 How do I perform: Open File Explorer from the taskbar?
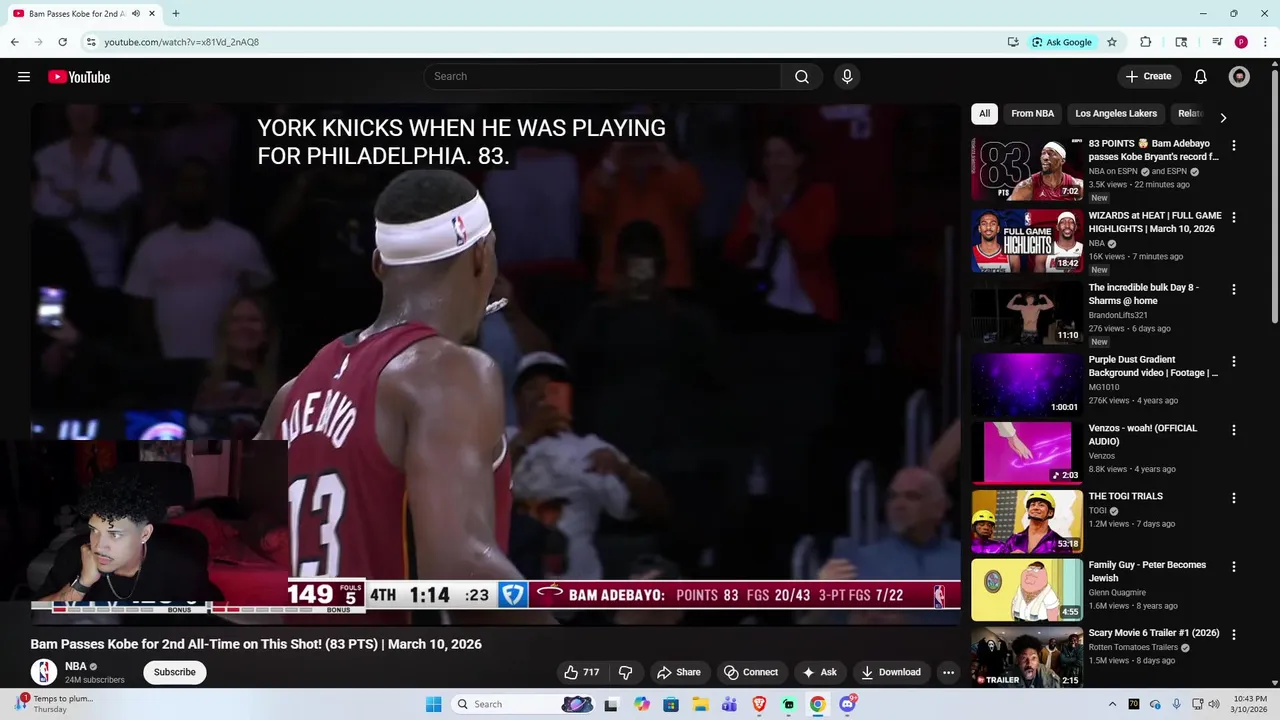click(x=700, y=704)
